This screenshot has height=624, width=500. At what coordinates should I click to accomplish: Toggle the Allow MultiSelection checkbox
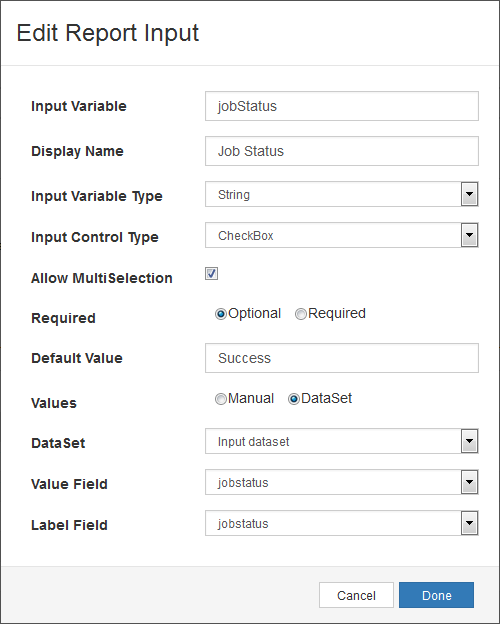[211, 273]
